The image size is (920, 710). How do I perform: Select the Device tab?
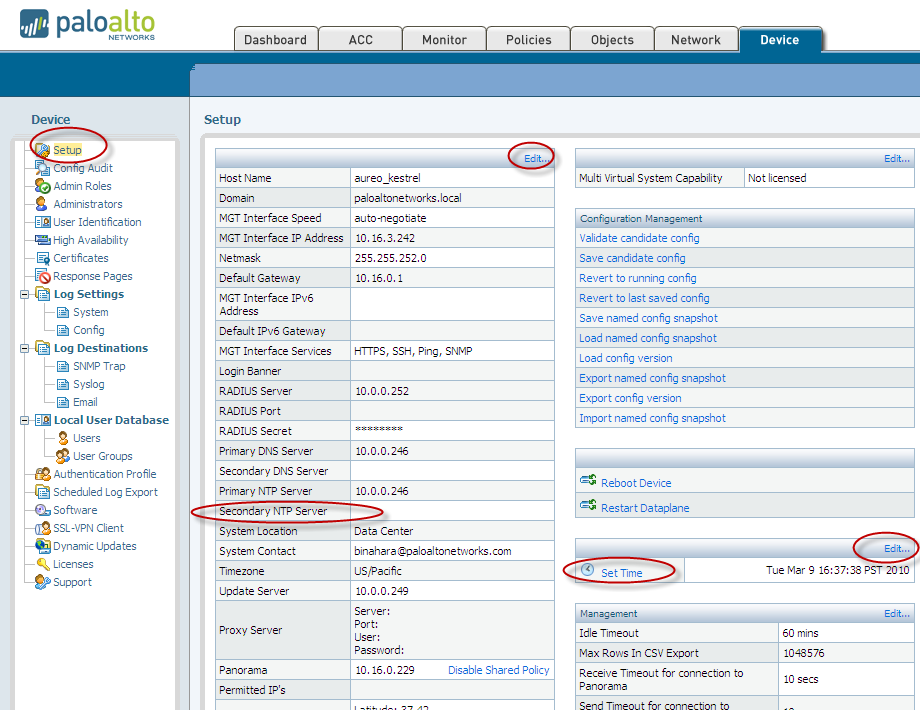(x=780, y=39)
